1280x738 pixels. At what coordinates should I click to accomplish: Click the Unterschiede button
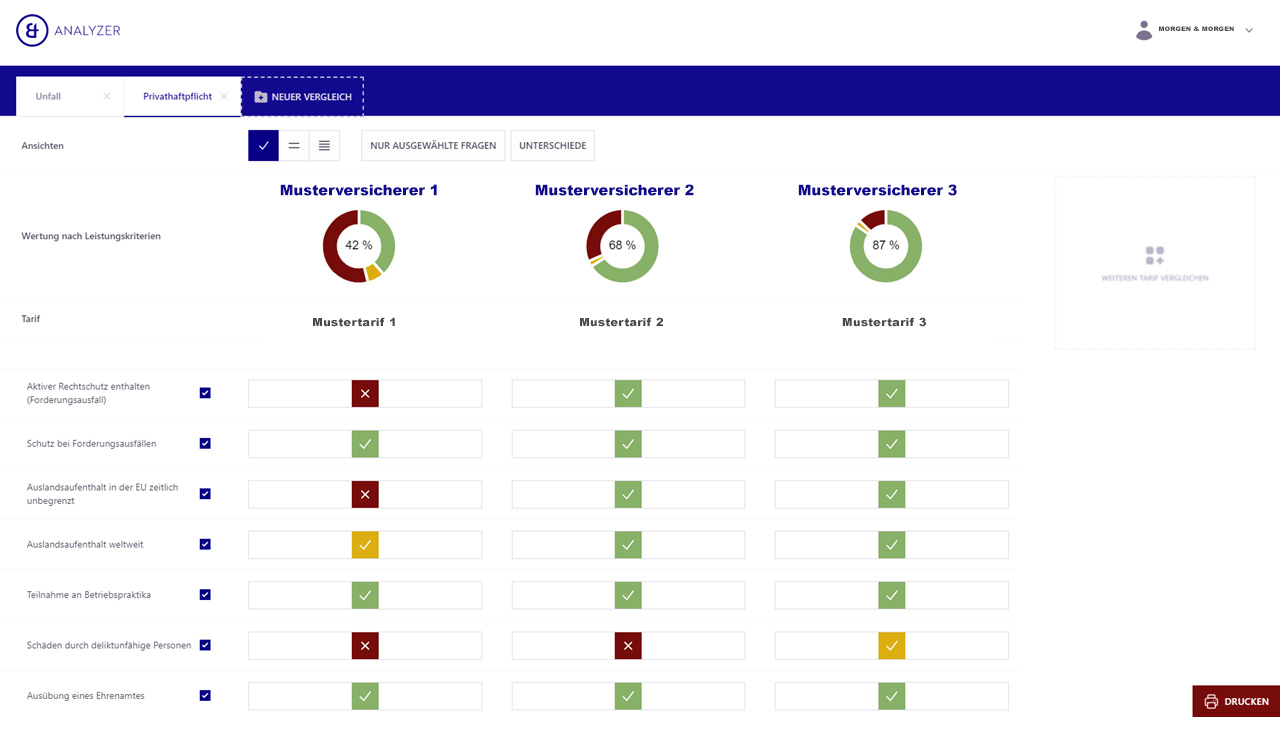click(x=552, y=146)
